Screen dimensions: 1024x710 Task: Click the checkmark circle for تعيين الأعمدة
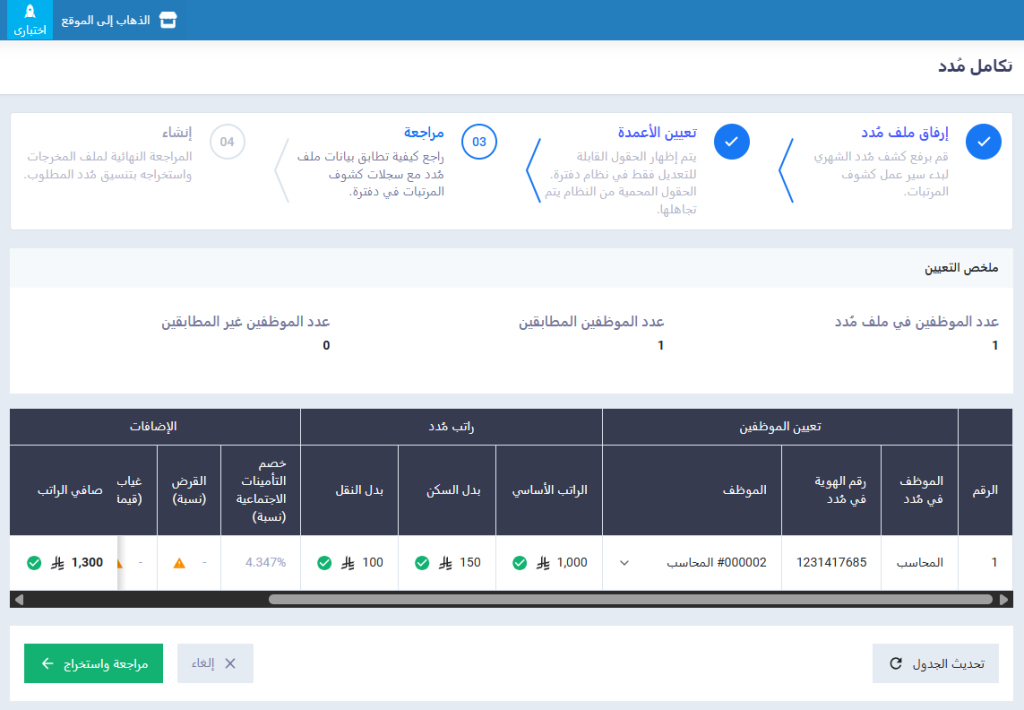coord(732,142)
